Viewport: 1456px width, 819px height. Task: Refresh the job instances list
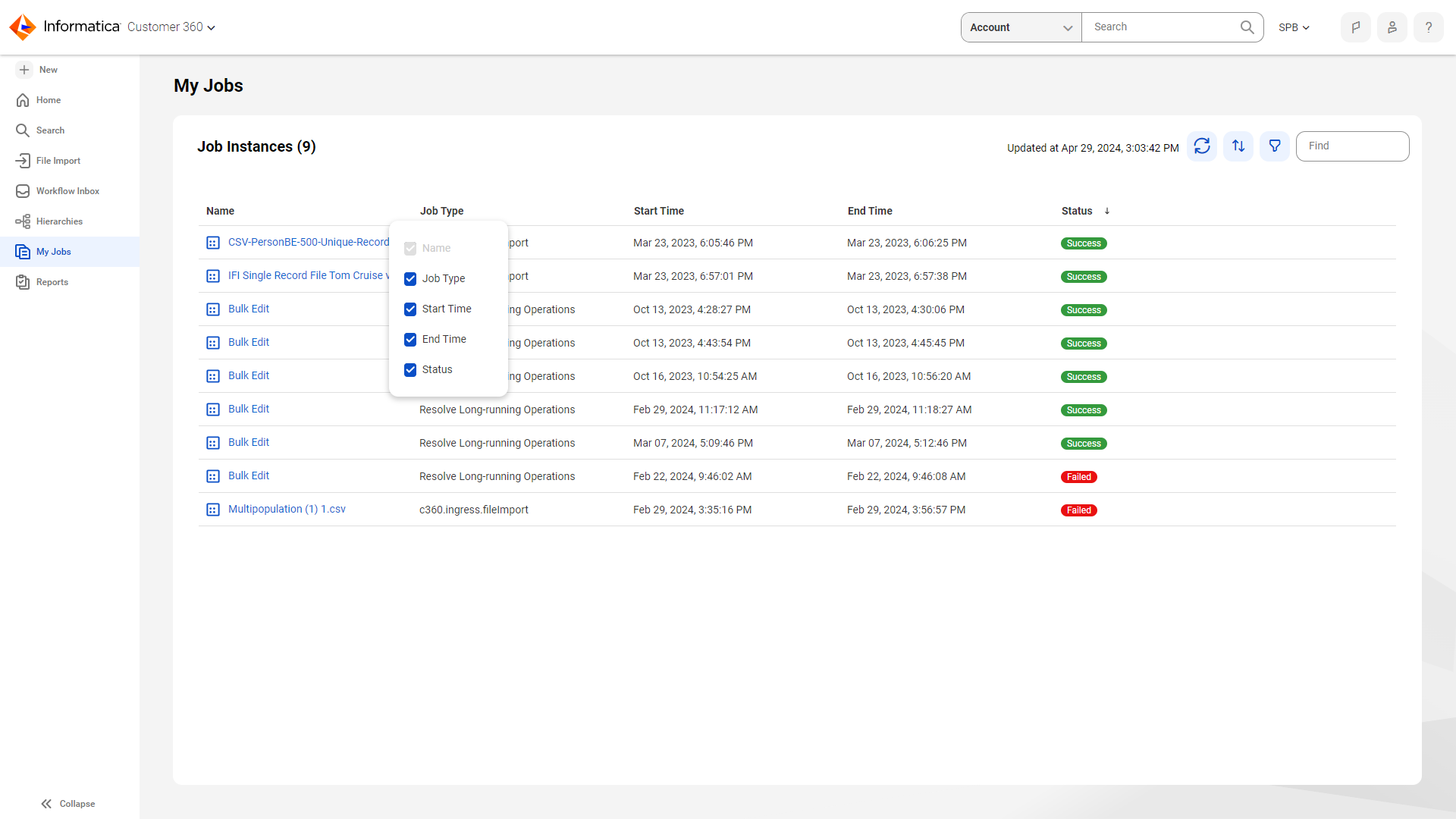pyautogui.click(x=1202, y=146)
